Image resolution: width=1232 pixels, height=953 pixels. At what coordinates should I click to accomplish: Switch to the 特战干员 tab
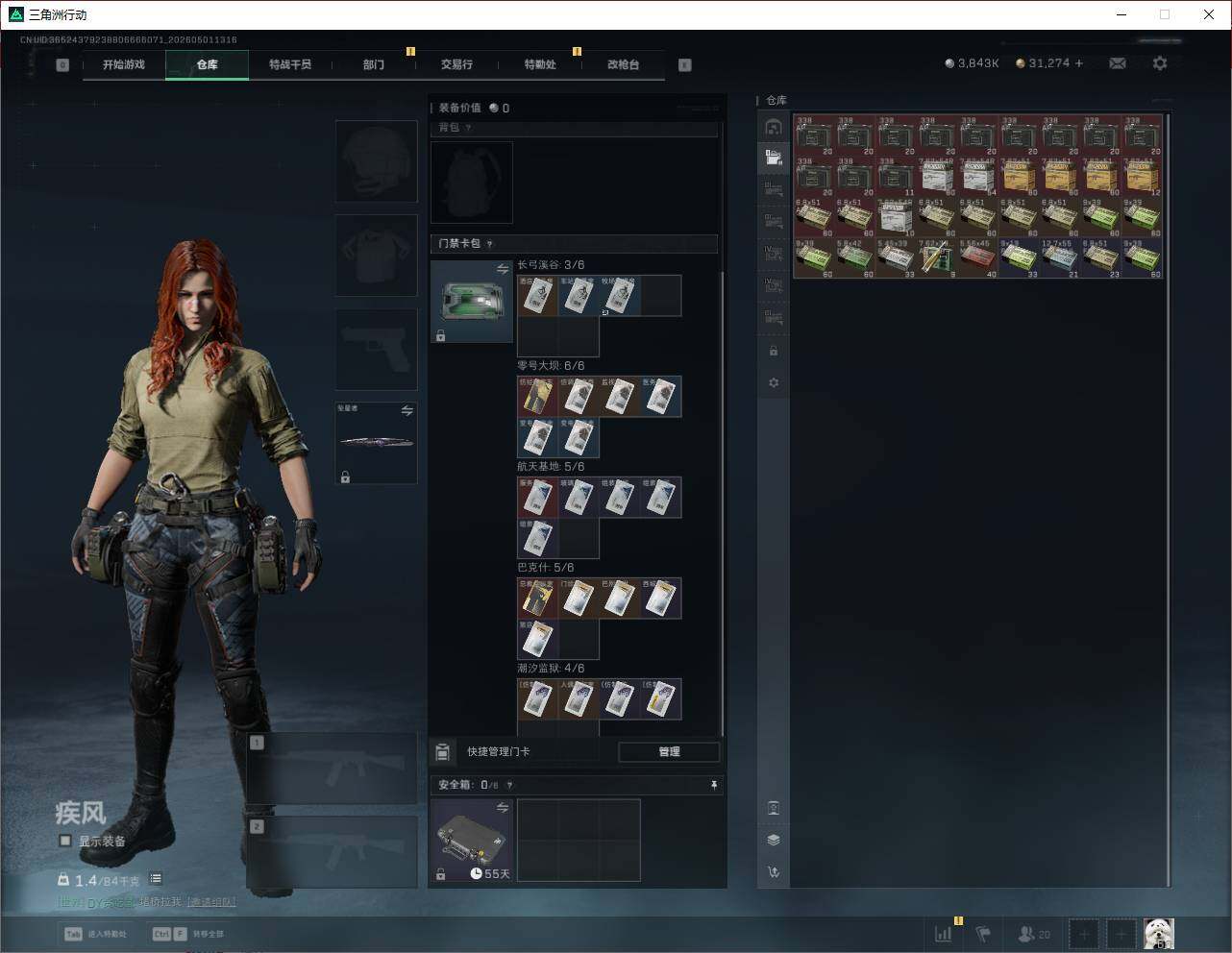[290, 64]
